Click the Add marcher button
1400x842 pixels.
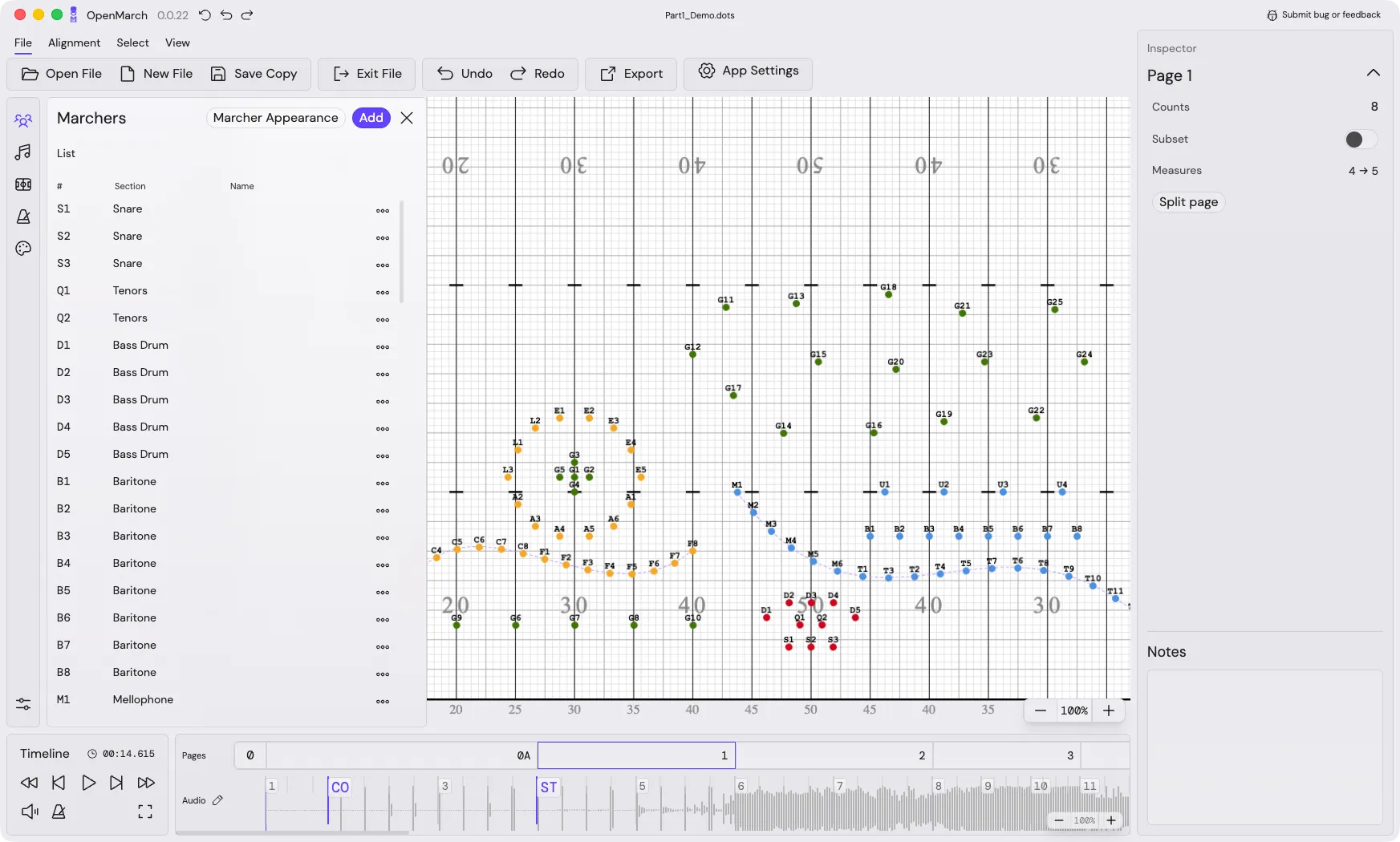[x=371, y=118]
